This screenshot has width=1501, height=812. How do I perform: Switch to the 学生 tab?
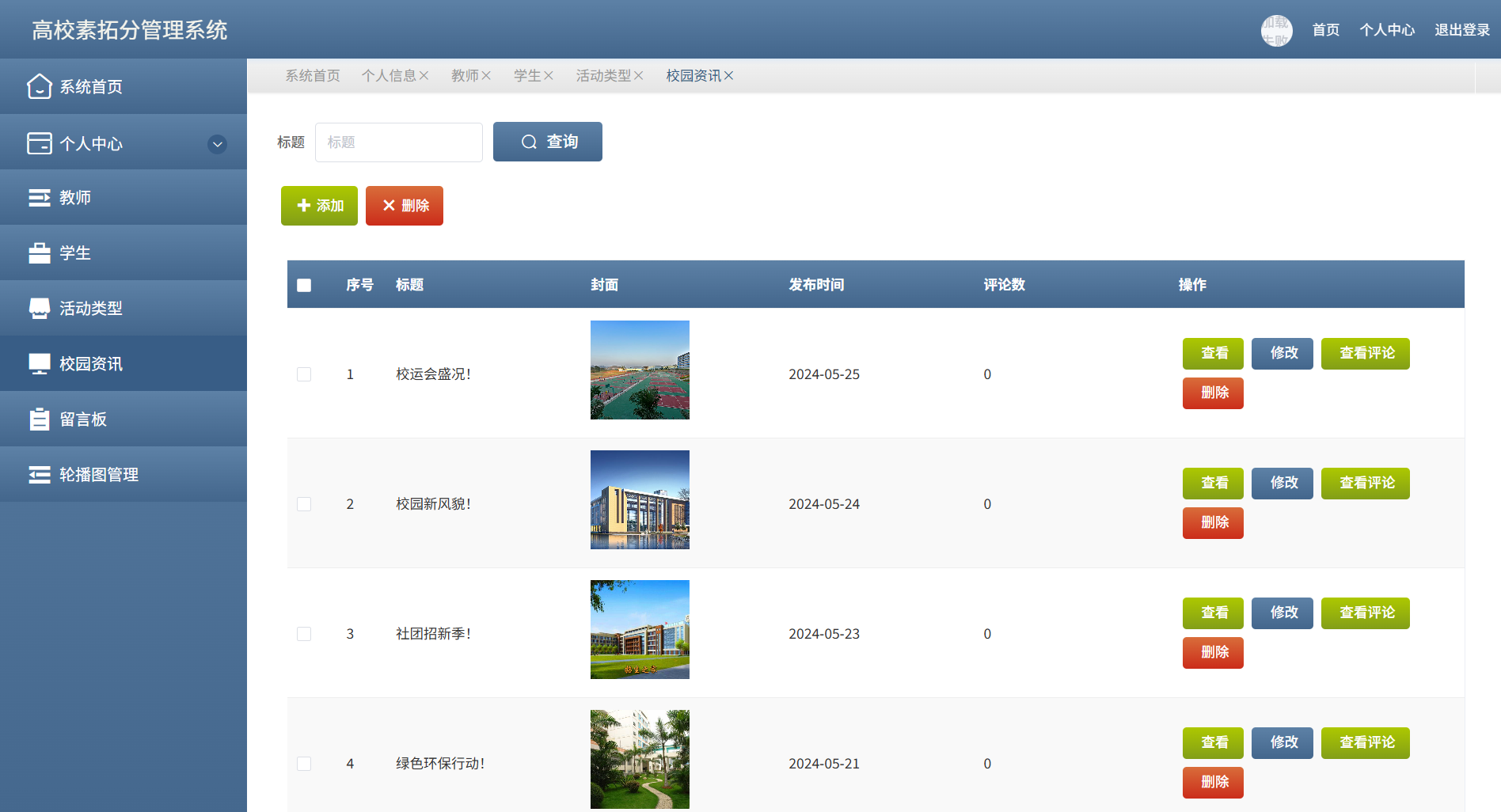pos(527,75)
